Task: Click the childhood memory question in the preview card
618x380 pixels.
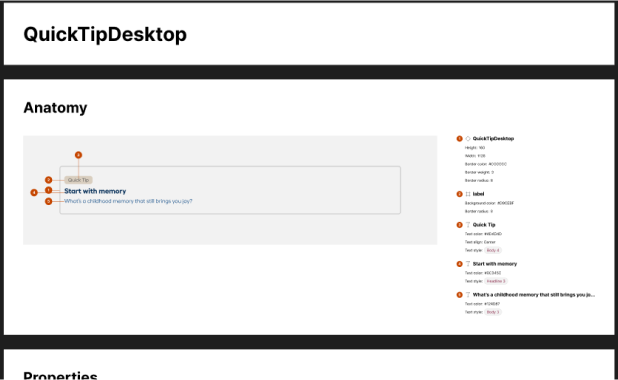Action: pos(128,201)
